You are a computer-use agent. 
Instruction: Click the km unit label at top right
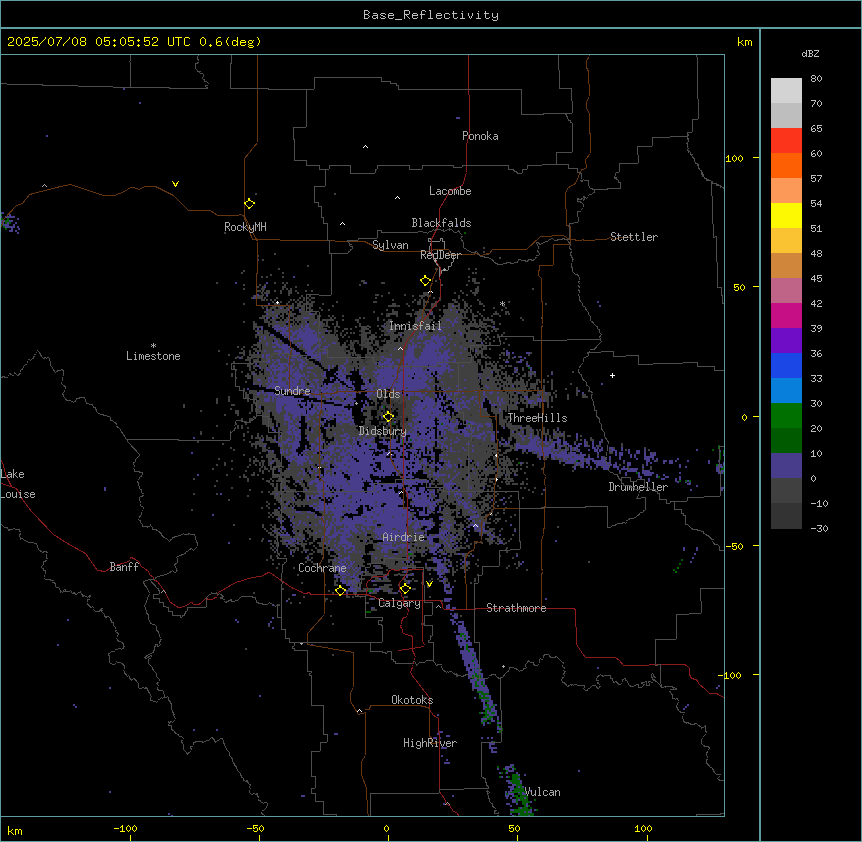(744, 42)
